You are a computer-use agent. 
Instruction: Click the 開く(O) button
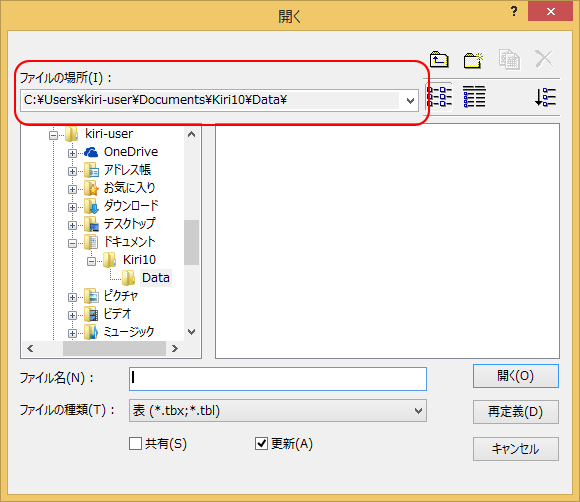516,376
